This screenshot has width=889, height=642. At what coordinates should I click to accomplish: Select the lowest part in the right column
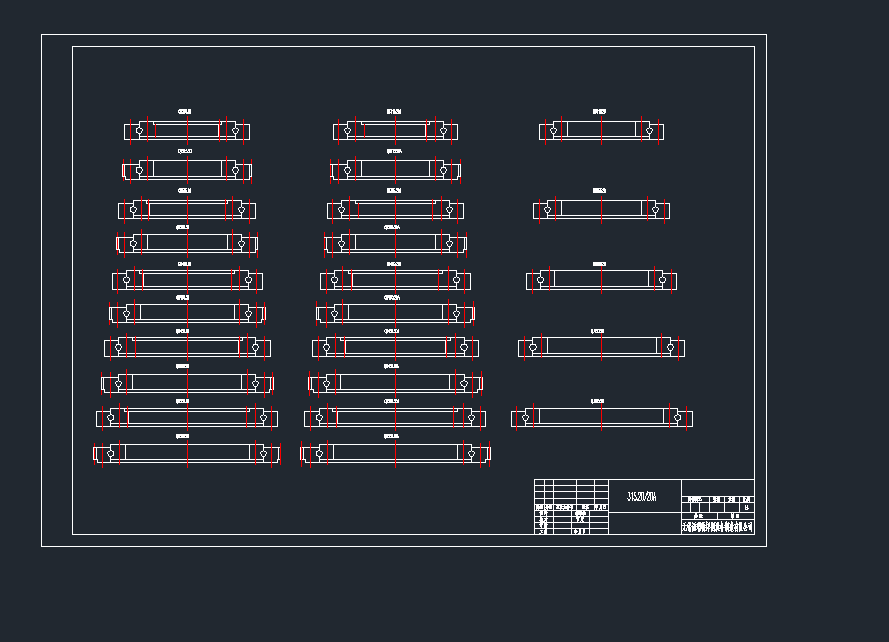point(601,417)
